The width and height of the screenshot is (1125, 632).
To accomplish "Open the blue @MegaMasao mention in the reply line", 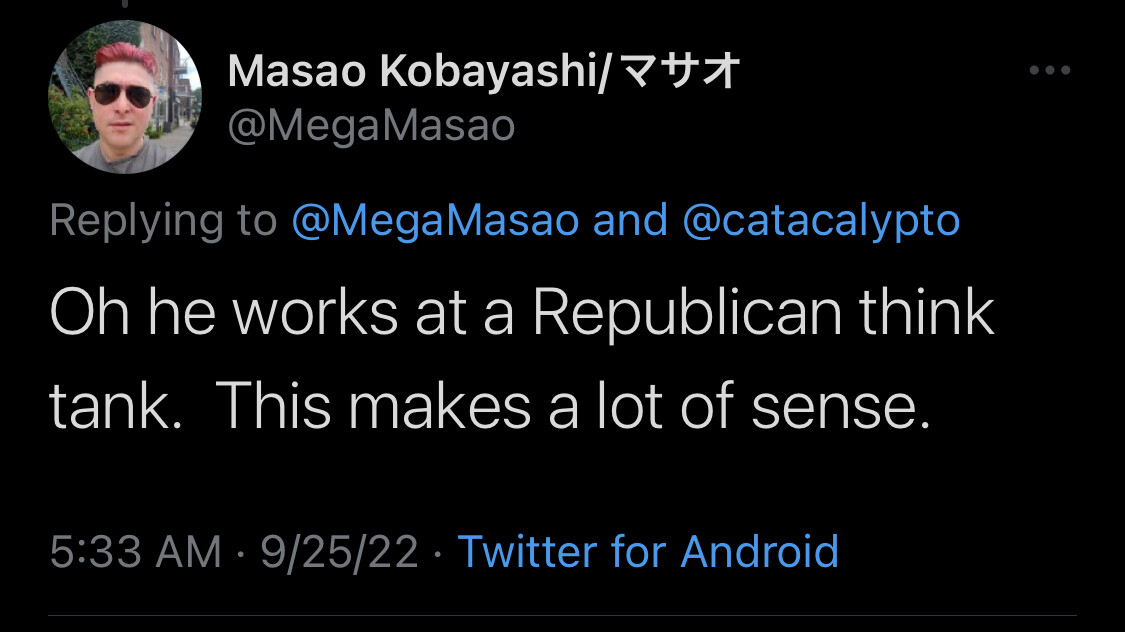I will click(x=435, y=221).
